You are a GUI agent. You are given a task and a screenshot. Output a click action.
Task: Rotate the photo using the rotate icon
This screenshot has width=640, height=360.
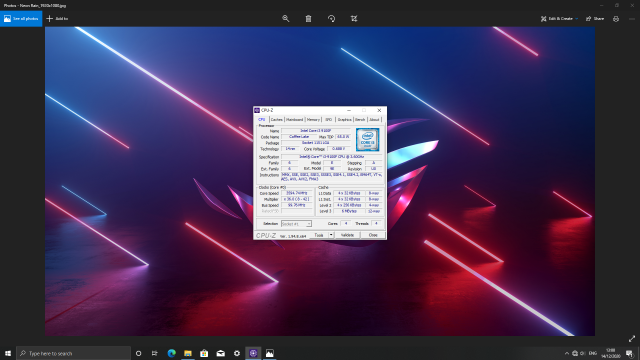pos(331,19)
